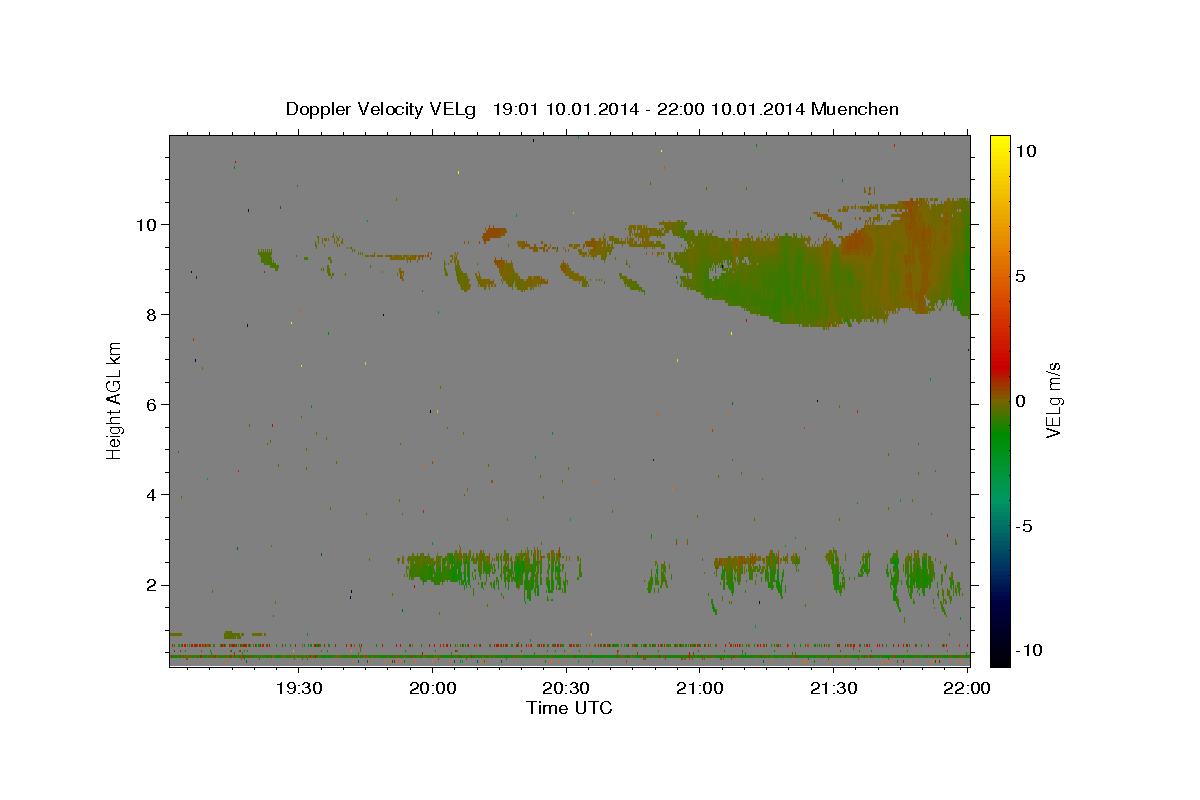
Task: Click the 19:30 time tick label
Action: (x=299, y=688)
